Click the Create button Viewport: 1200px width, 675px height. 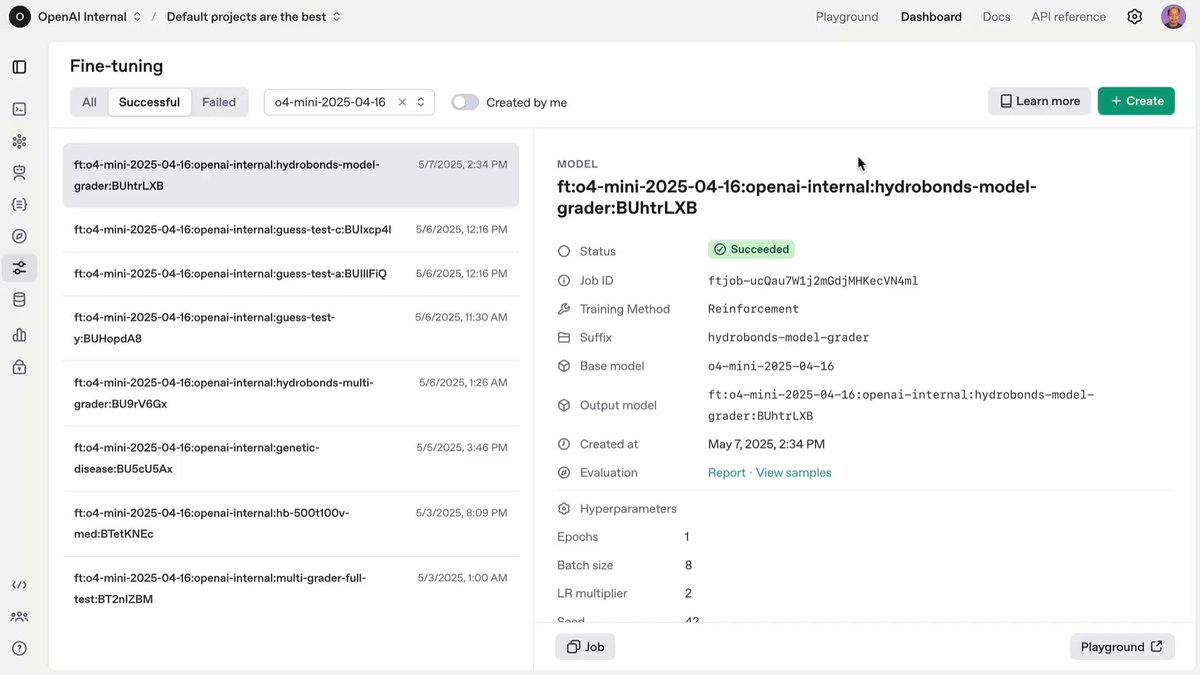[x=1136, y=101]
